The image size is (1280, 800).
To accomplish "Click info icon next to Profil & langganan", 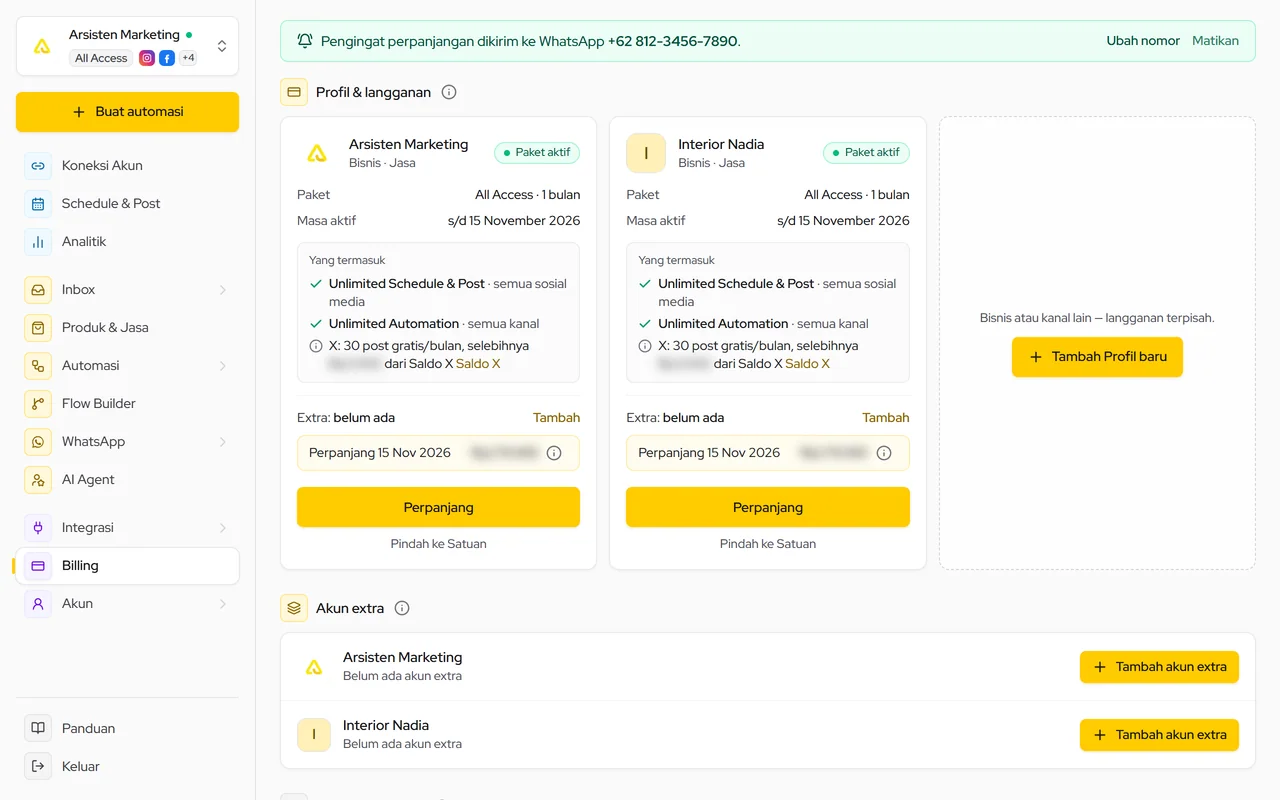I will point(449,92).
